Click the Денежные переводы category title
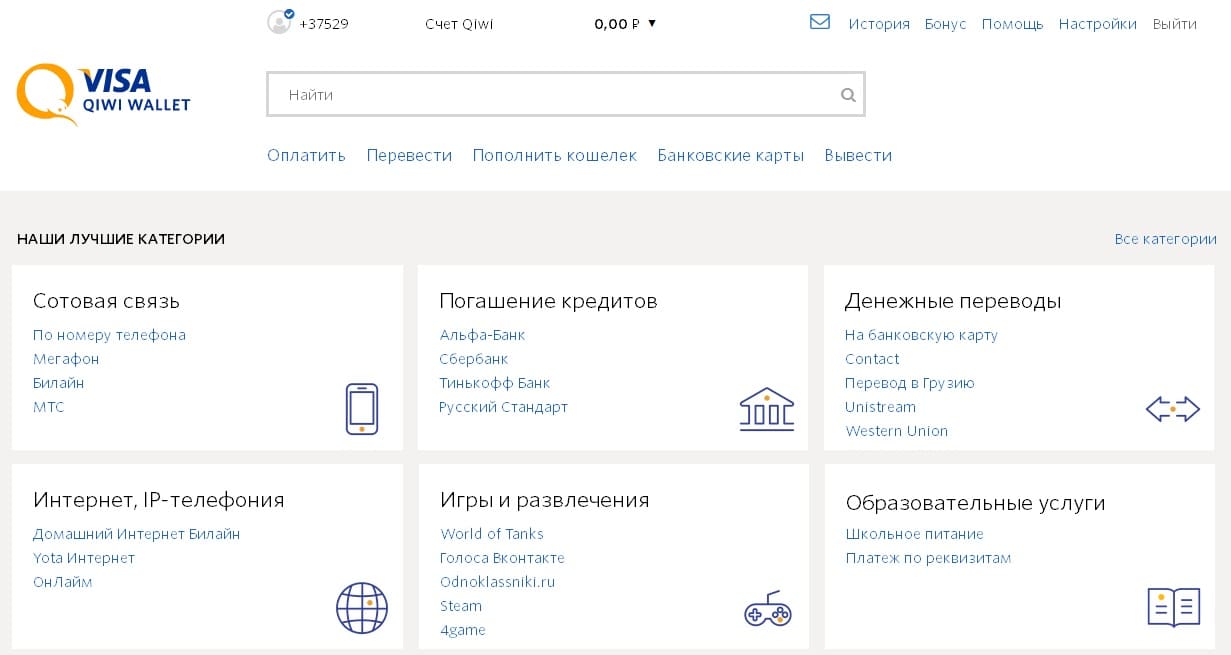This screenshot has width=1231, height=655. 953,301
